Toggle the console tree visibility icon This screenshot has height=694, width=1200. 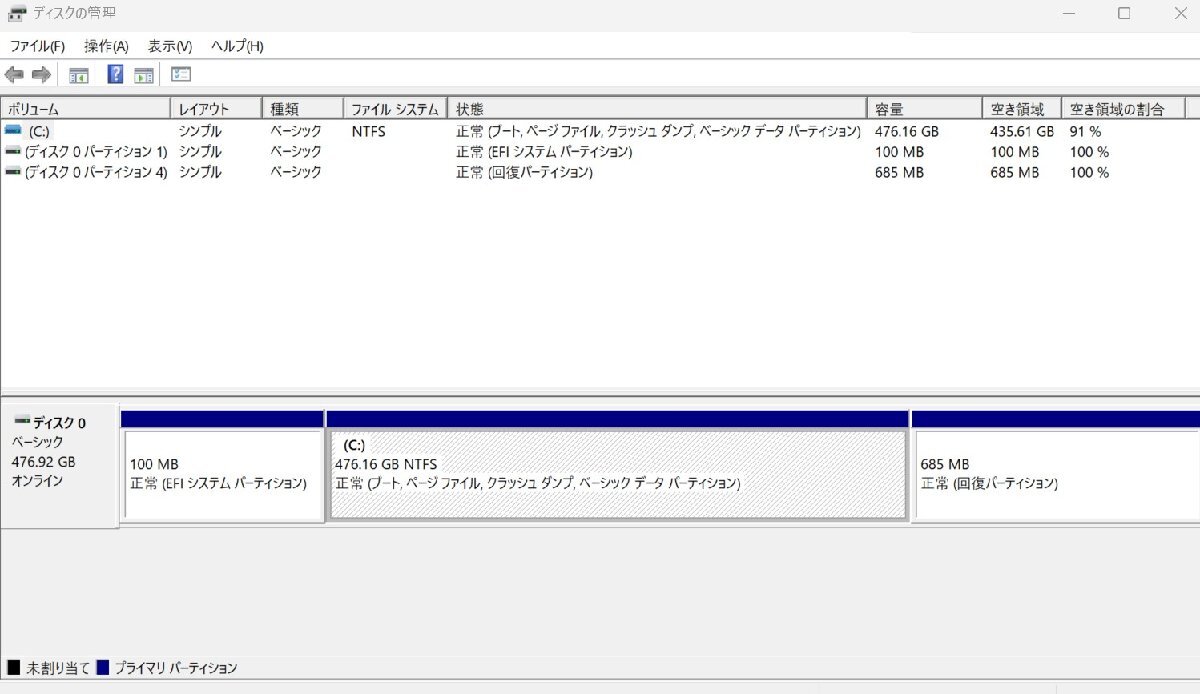click(x=78, y=74)
